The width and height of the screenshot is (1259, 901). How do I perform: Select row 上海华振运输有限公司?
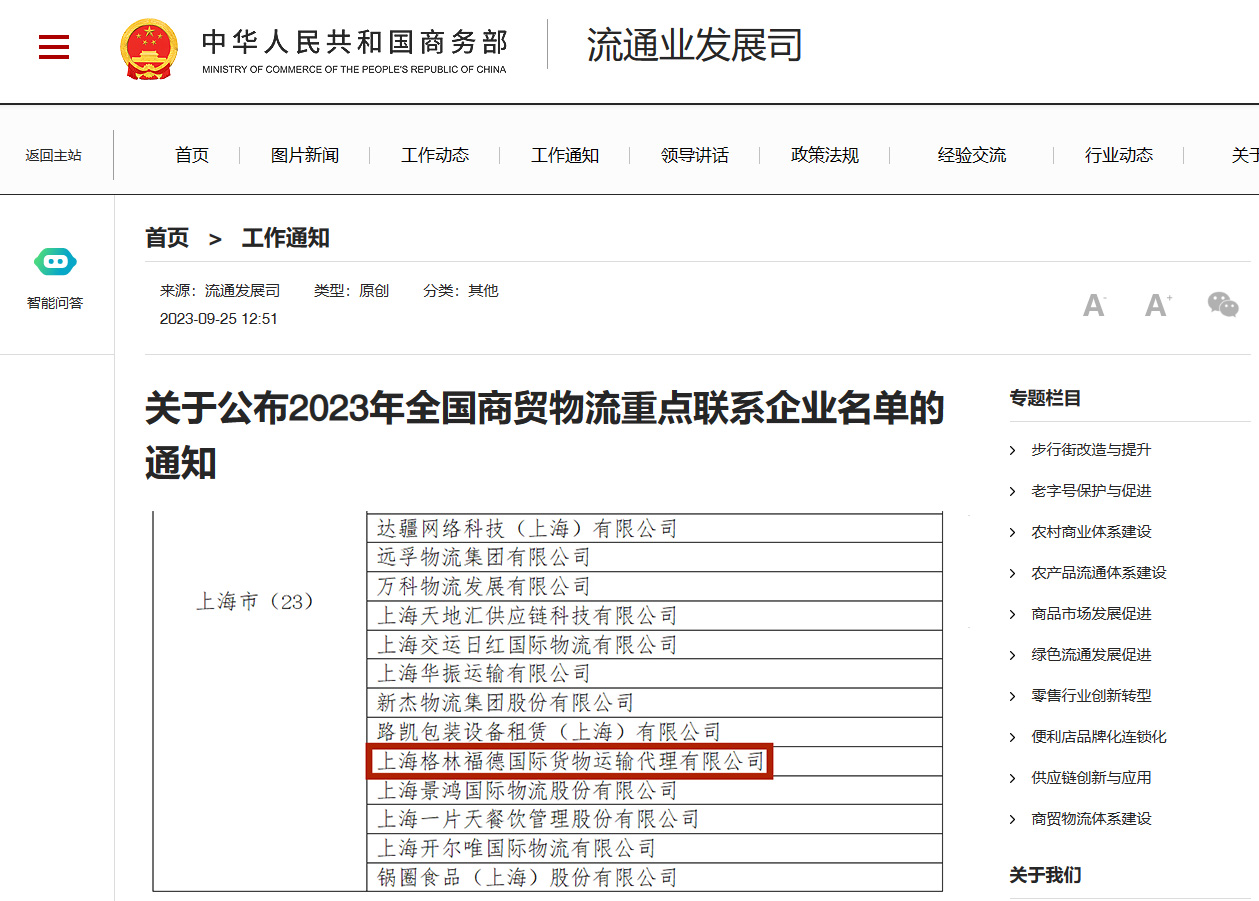point(654,673)
